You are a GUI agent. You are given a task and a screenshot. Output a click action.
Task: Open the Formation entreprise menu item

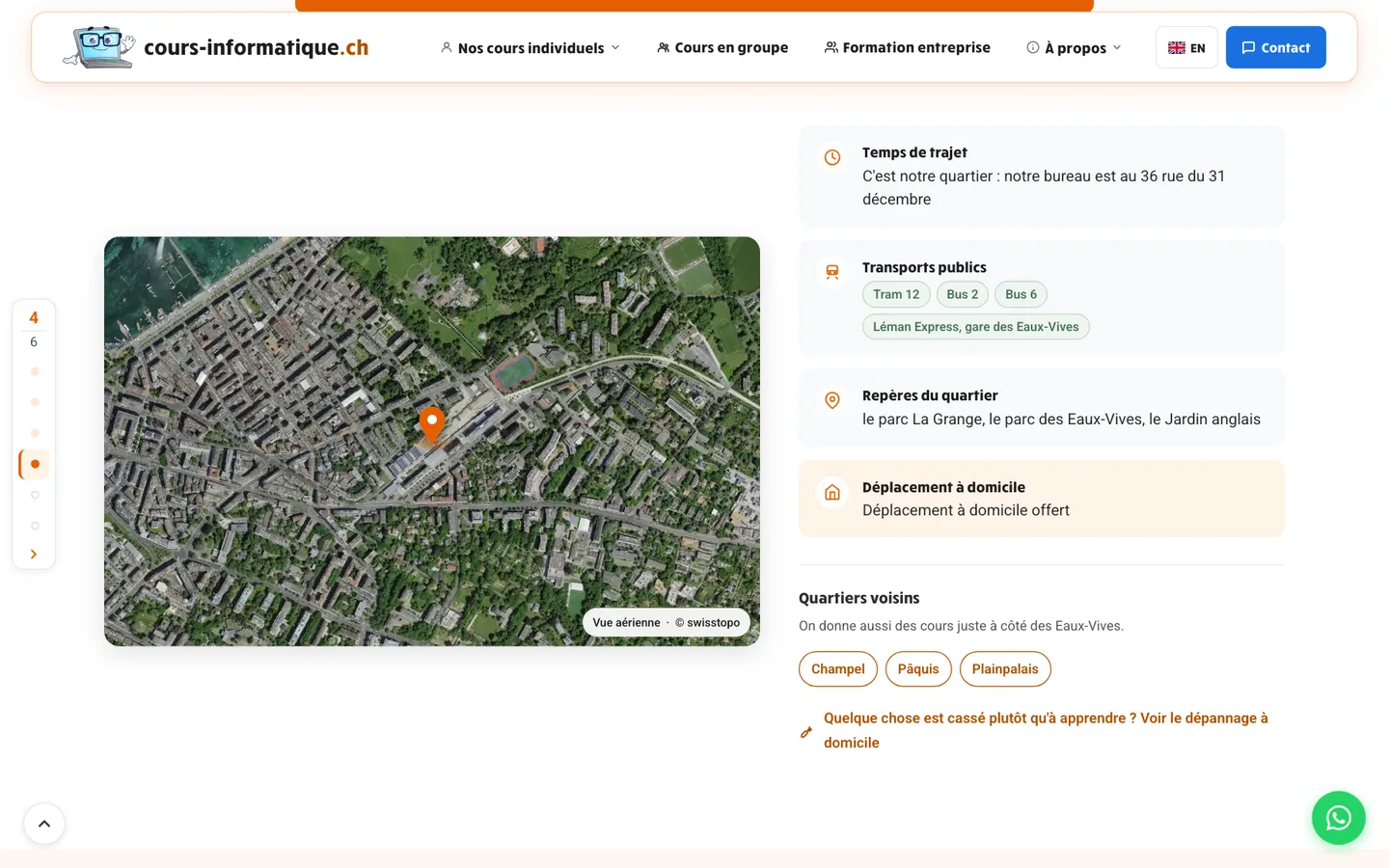point(908,47)
